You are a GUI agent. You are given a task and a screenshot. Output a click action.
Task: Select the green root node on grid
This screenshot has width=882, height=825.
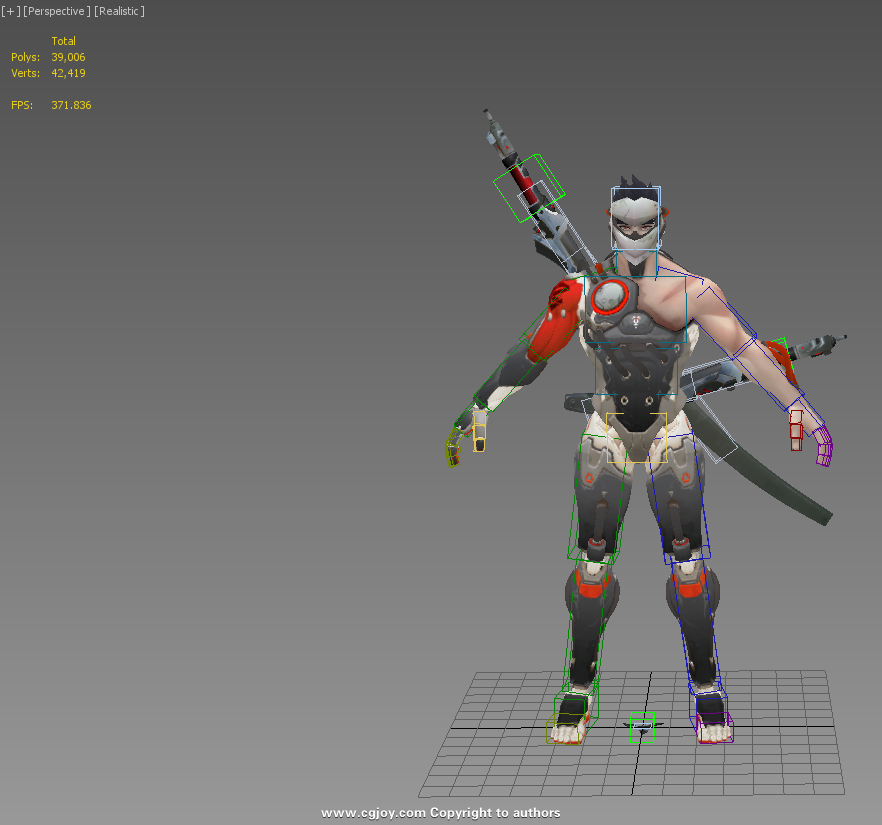[x=642, y=727]
